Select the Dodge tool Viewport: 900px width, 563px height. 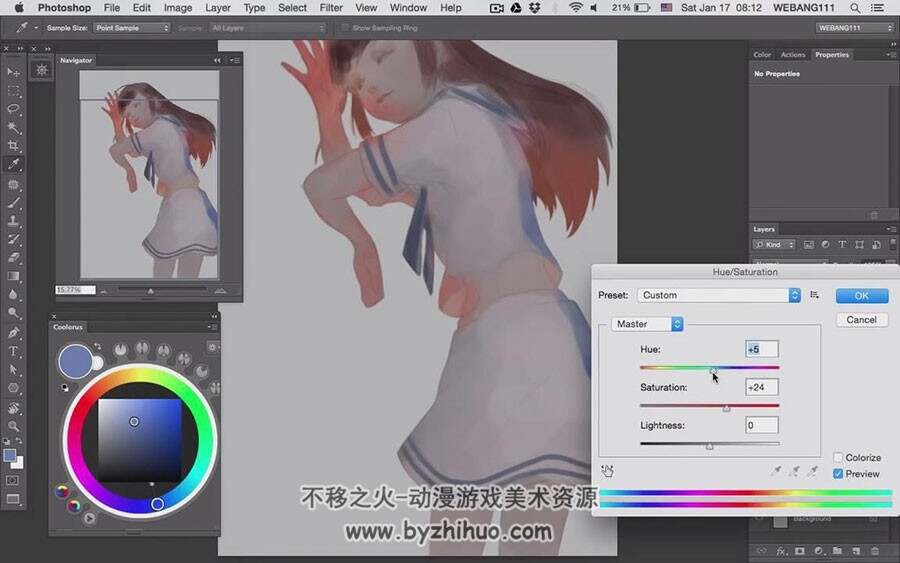(13, 313)
